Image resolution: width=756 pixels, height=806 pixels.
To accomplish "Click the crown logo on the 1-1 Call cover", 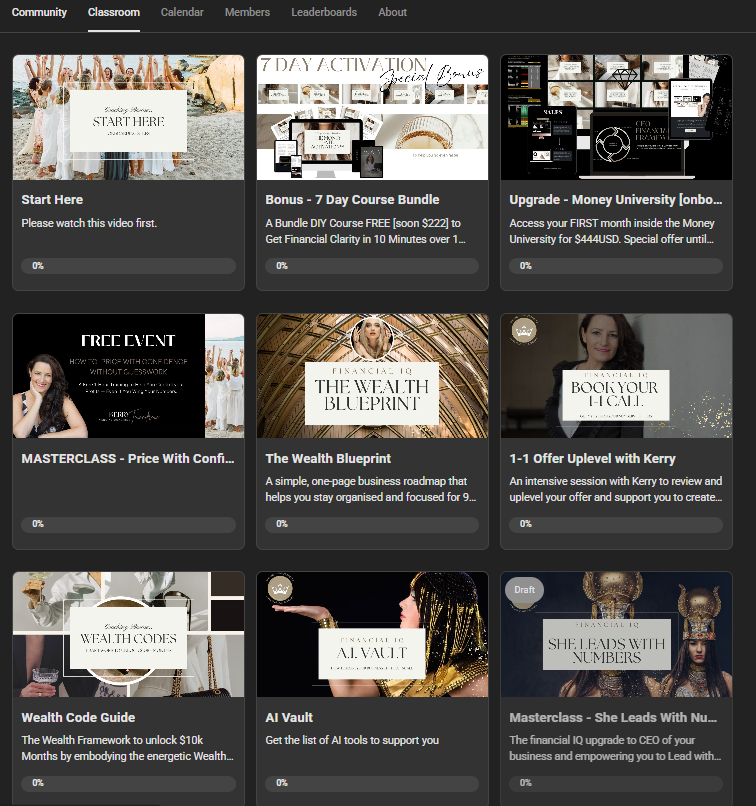I will 524,331.
